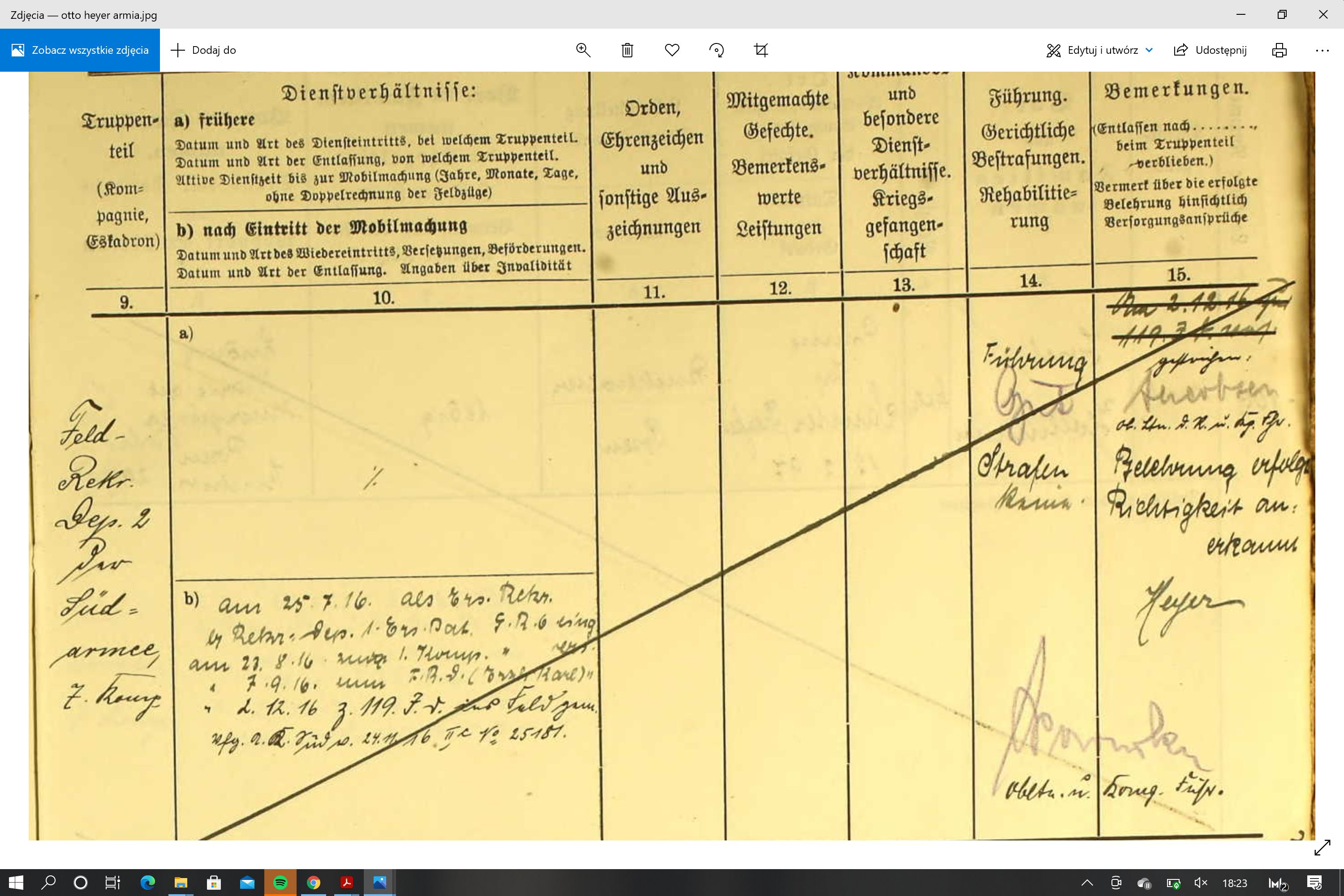Open the Crop tool

(x=761, y=50)
